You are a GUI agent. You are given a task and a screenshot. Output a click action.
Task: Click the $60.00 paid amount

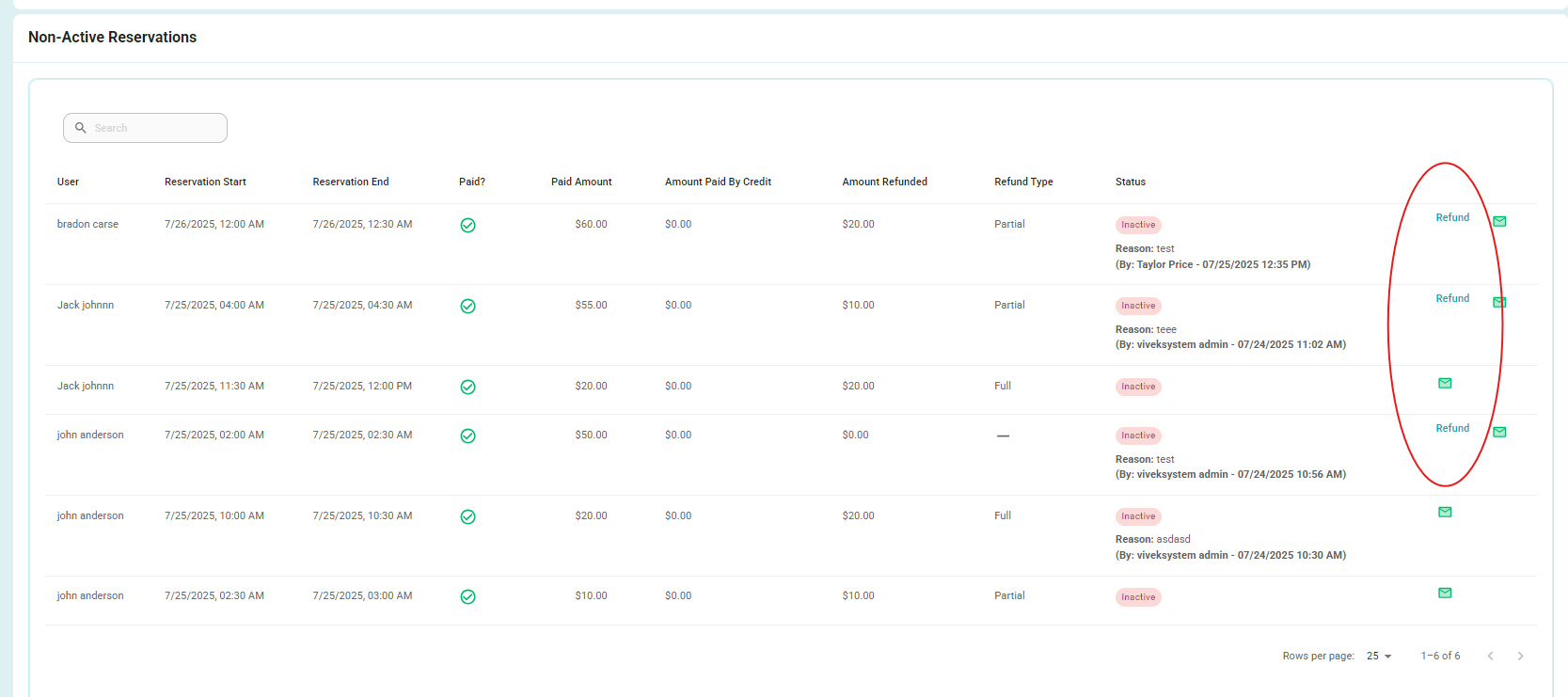(591, 224)
